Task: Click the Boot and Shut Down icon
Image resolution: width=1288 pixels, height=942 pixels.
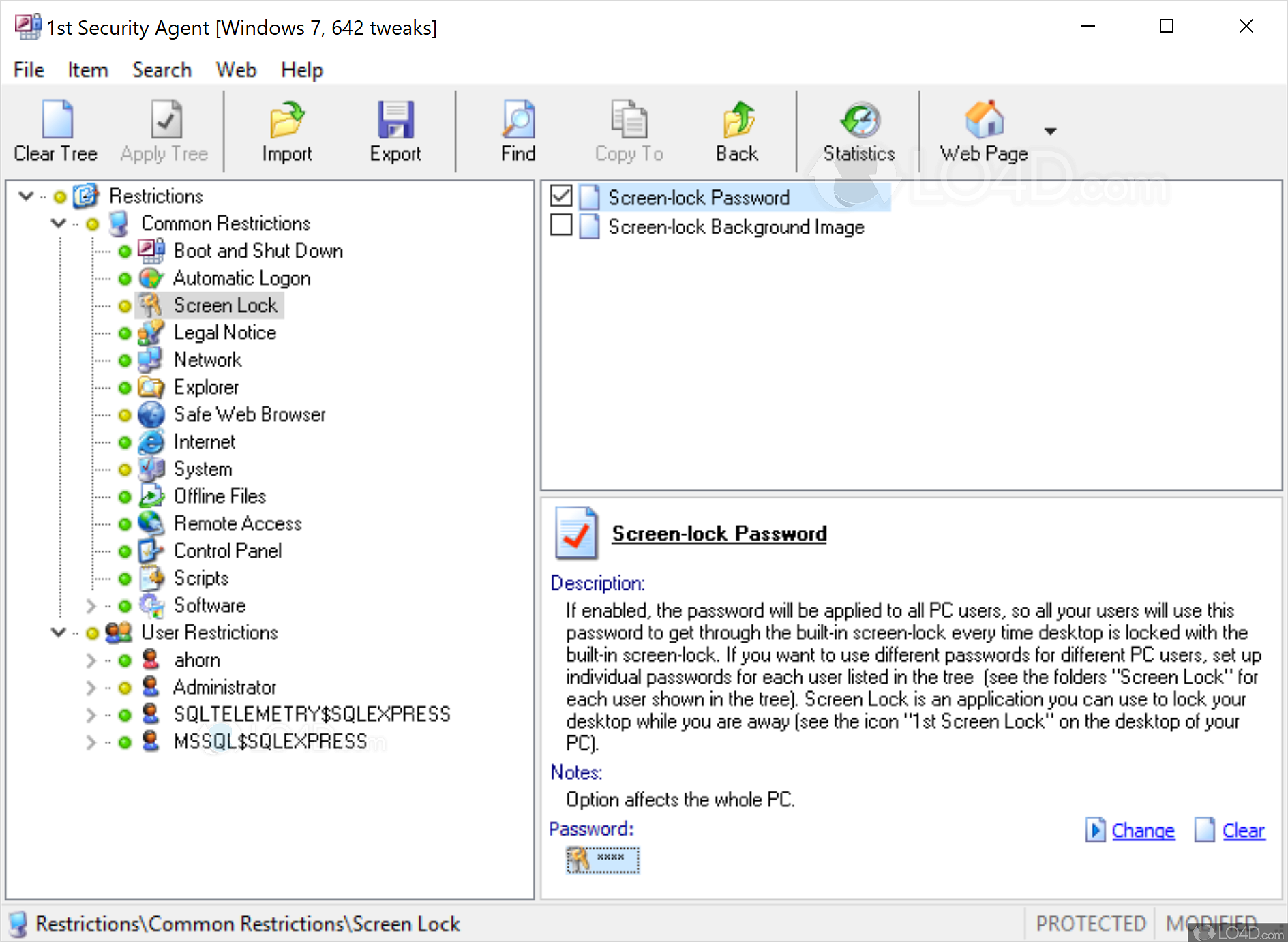Action: (151, 251)
